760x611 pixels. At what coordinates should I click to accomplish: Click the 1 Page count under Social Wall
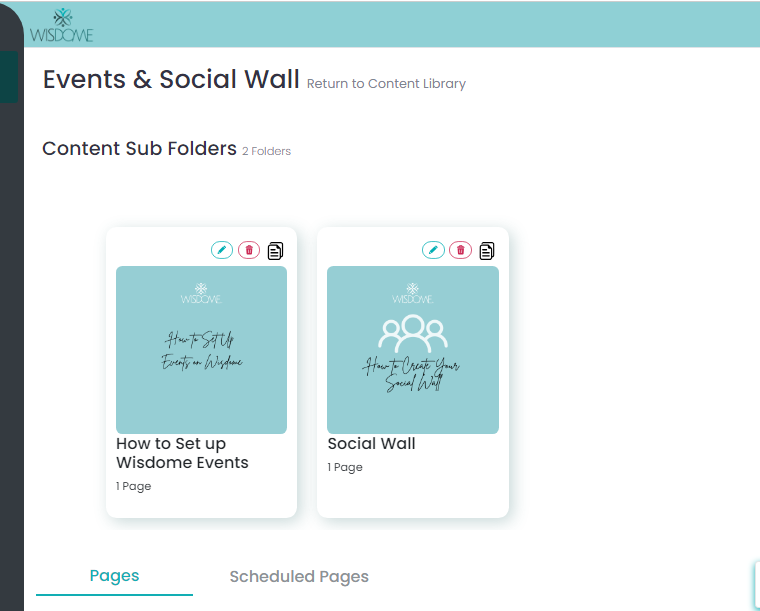coord(345,467)
